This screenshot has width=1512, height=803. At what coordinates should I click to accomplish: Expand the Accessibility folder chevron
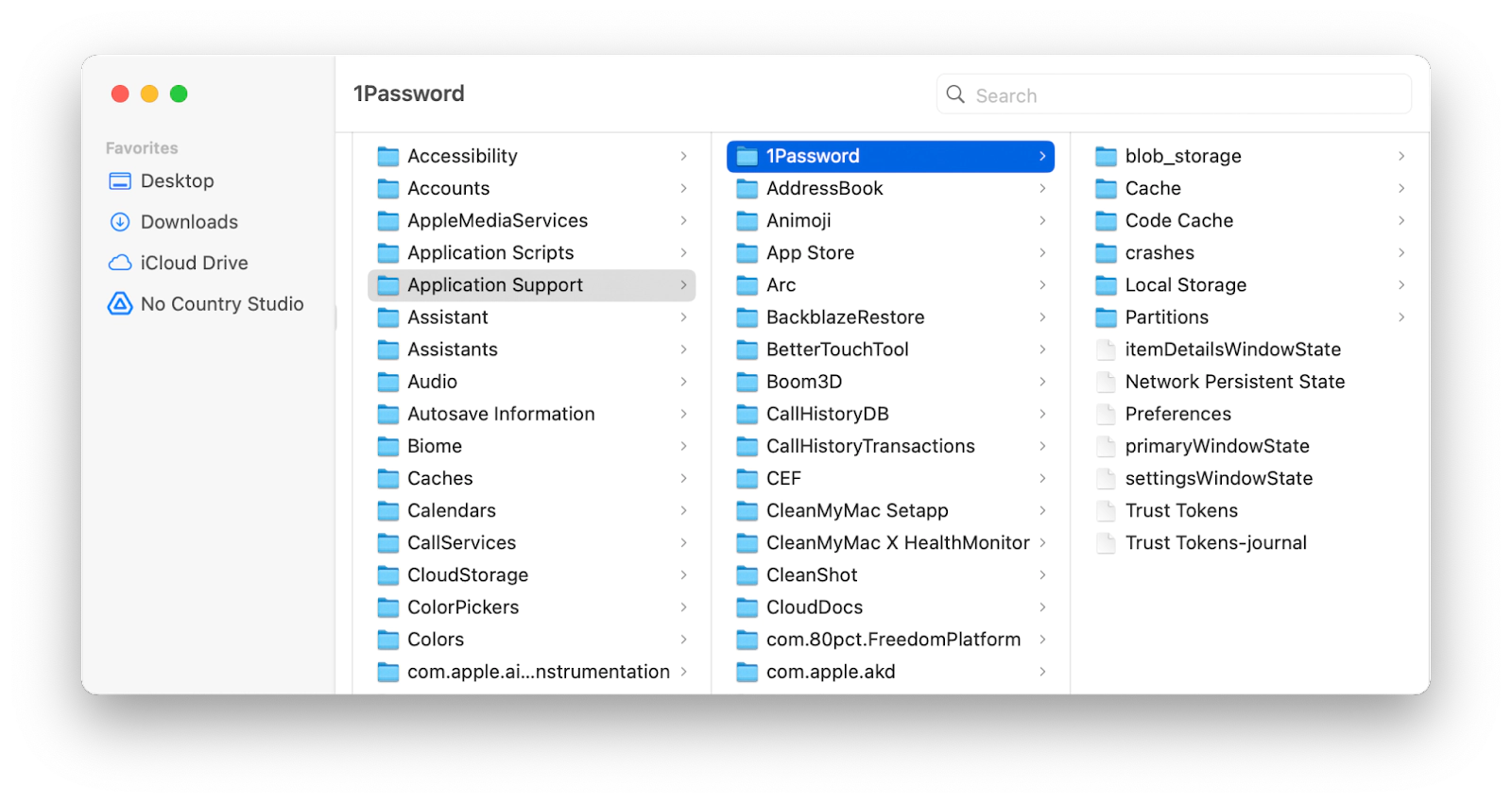click(x=683, y=156)
